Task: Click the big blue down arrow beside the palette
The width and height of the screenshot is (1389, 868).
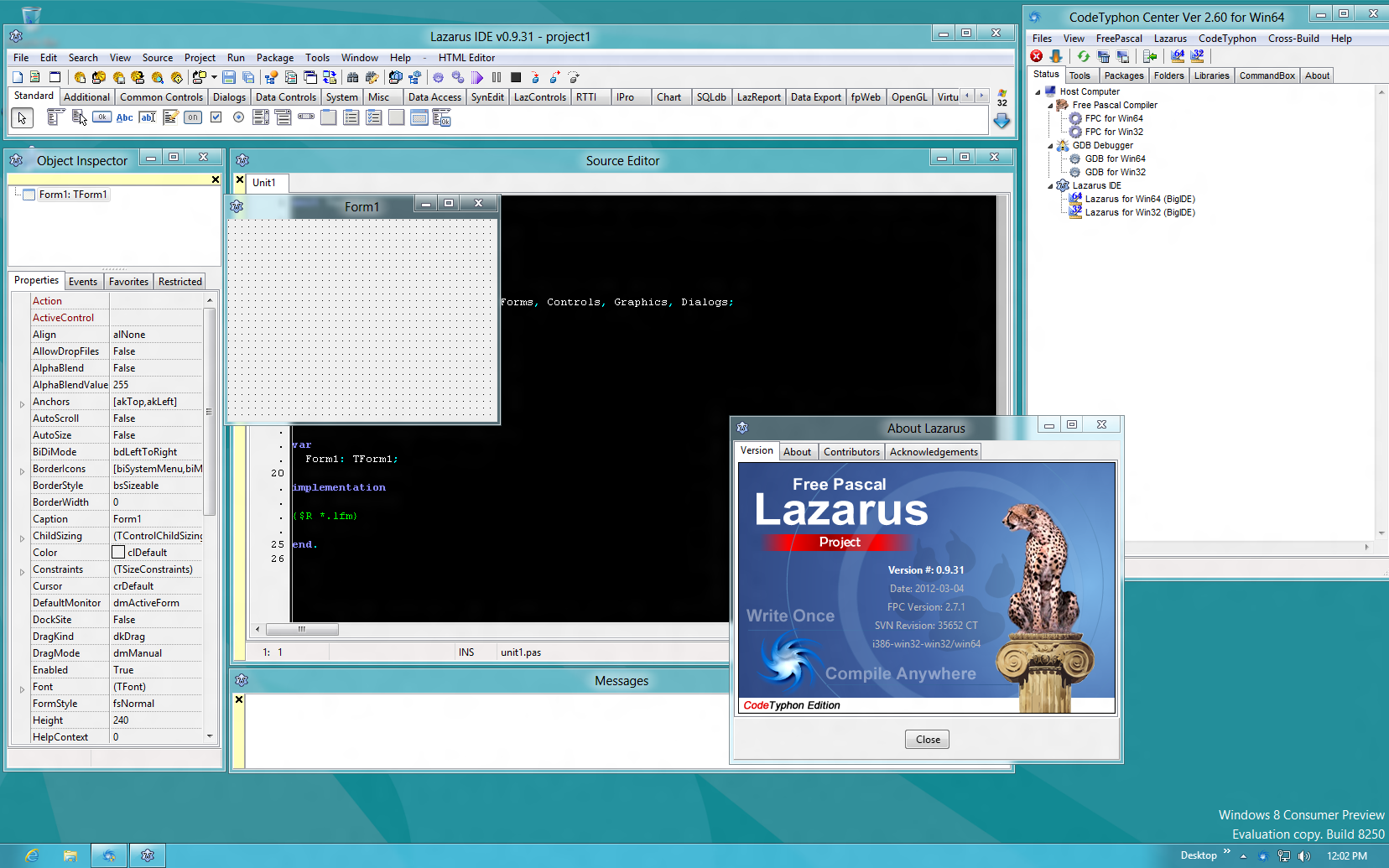Action: point(1001,121)
